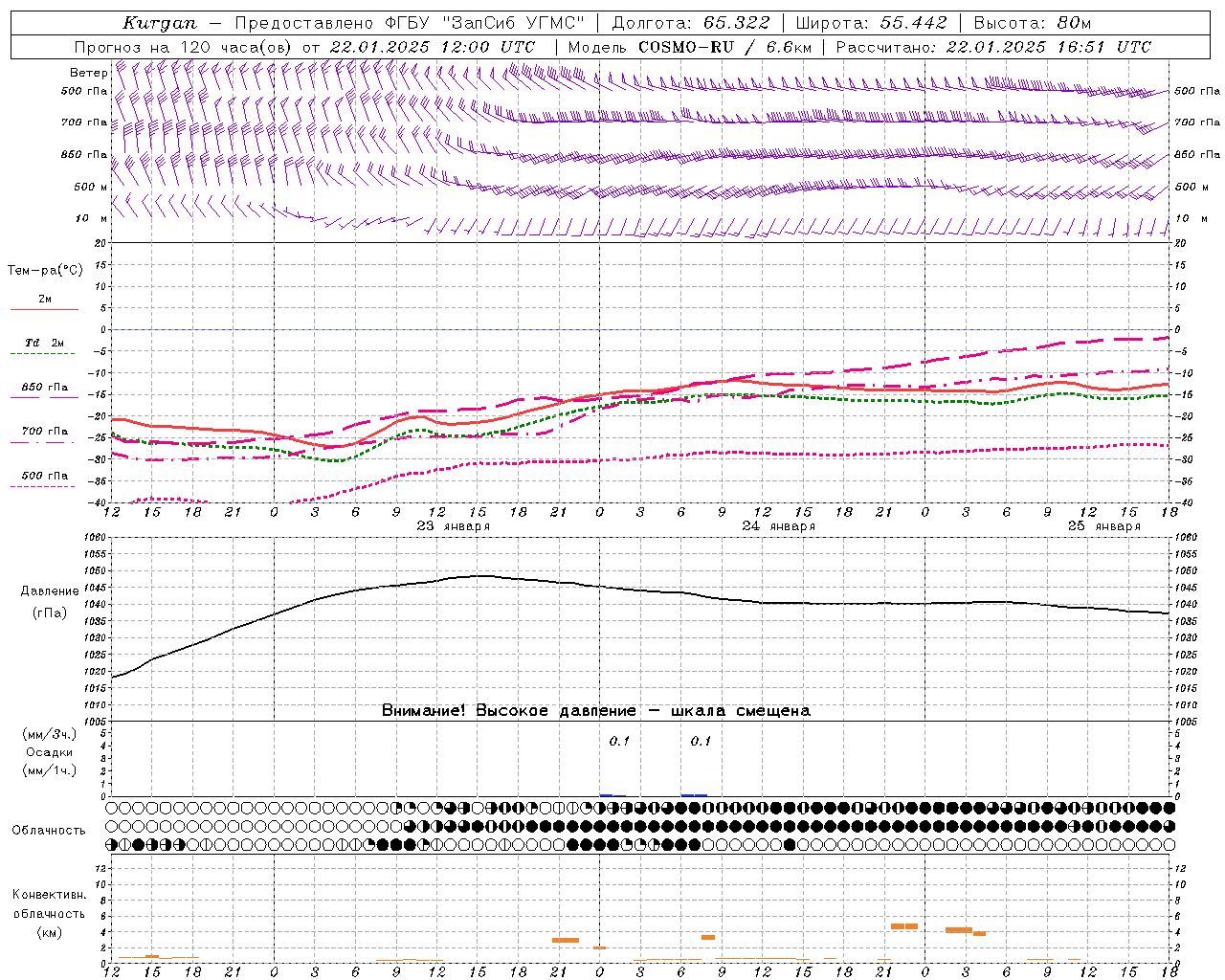This screenshot has width=1225, height=980.
Task: Click the '10 м' label on the left wind axis
Action: 91,218
